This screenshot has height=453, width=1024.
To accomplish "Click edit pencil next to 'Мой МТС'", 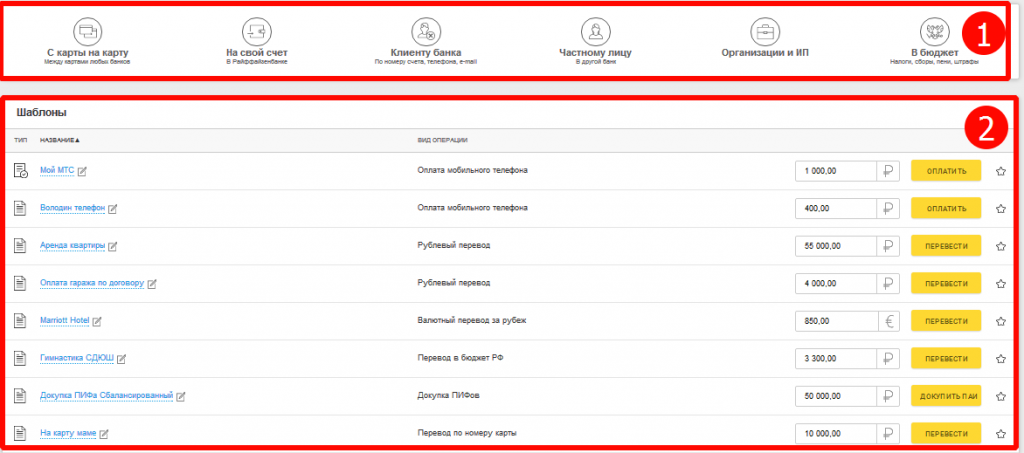I will coord(83,171).
